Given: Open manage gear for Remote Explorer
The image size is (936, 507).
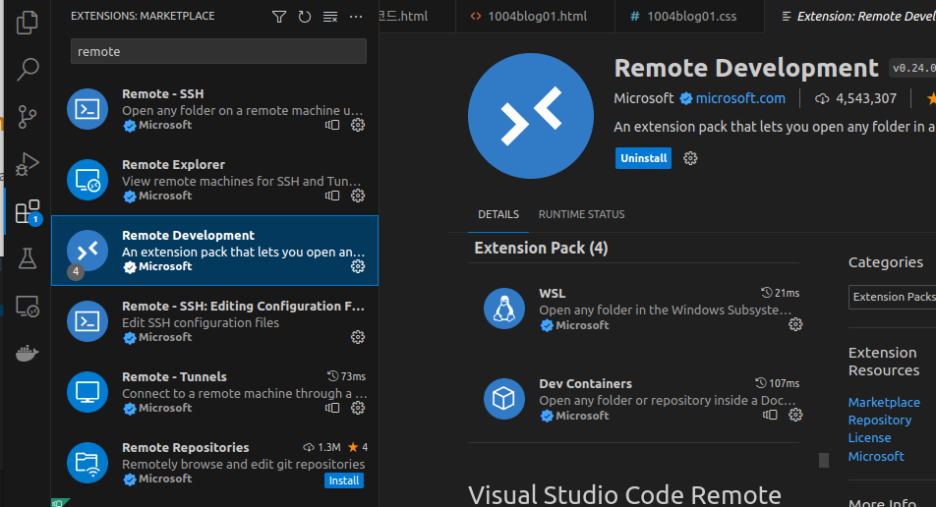Looking at the screenshot, I should [x=358, y=195].
